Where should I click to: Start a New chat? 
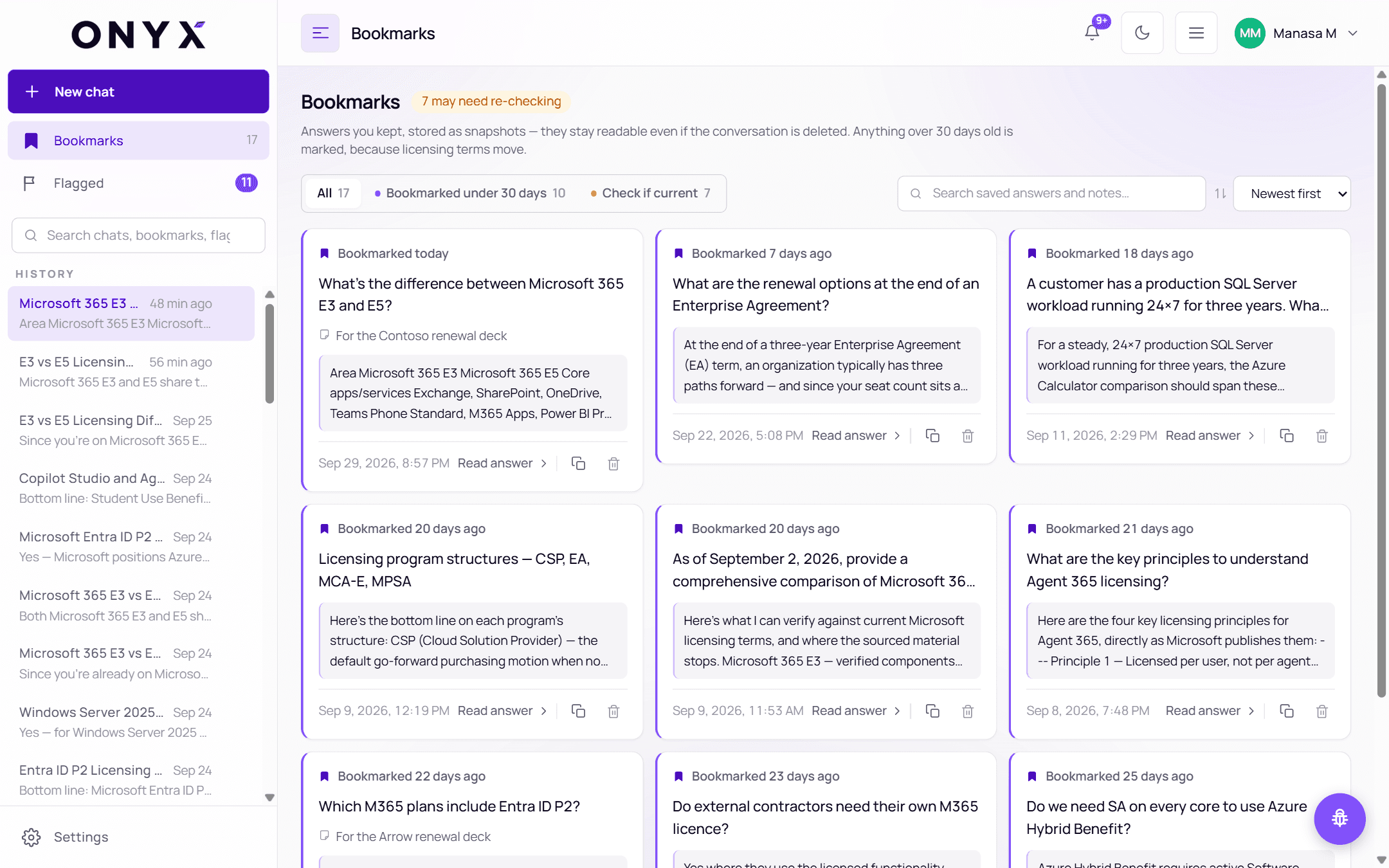(x=138, y=92)
